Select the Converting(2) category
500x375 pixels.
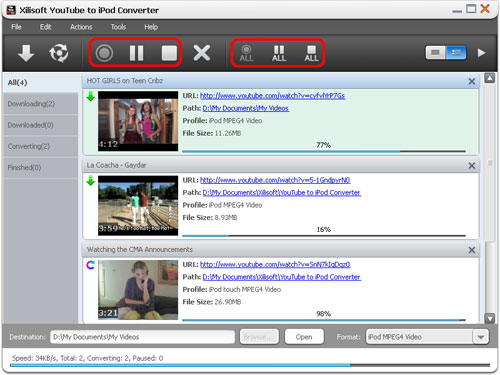pos(40,146)
